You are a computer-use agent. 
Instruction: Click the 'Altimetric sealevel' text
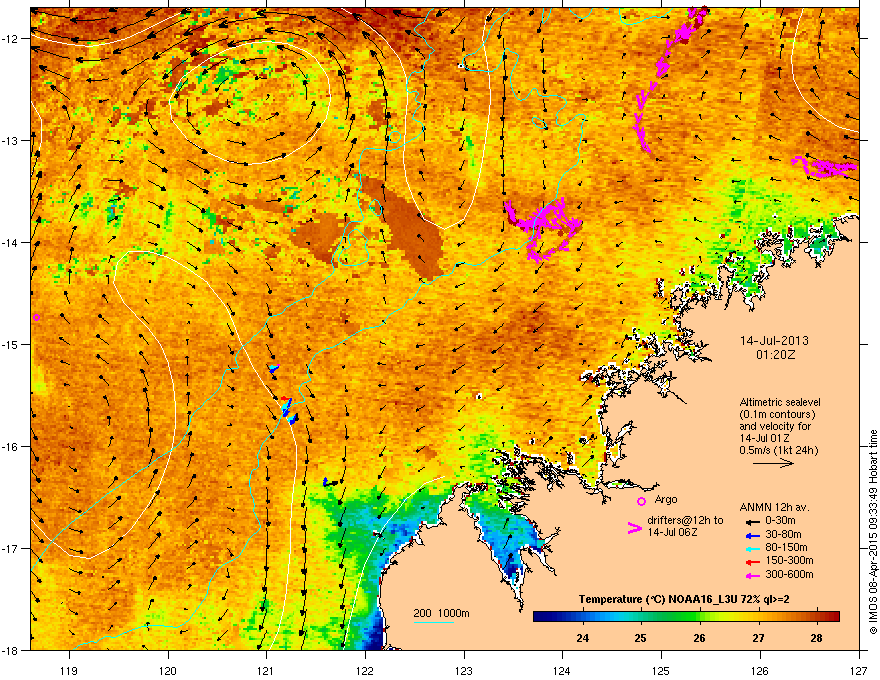pos(780,402)
